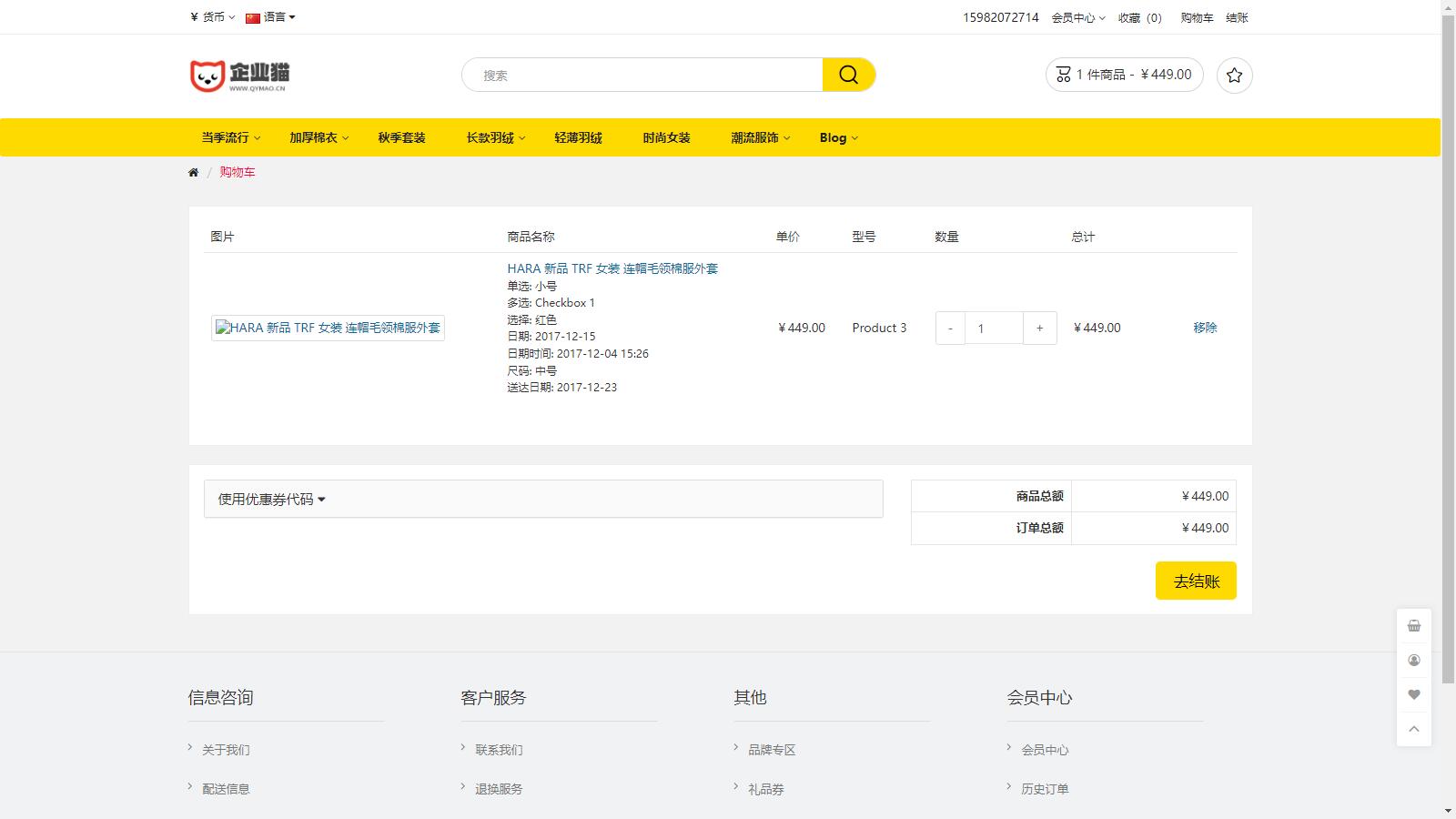Click the shopping bag icon in header summary
Viewport: 1456px width, 819px height.
coord(1063,74)
